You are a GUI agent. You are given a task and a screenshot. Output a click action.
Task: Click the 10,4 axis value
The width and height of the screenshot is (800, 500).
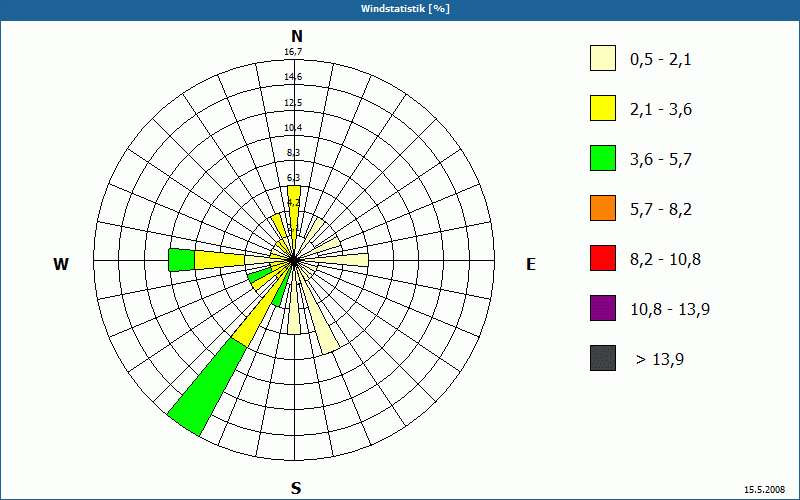pyautogui.click(x=293, y=128)
